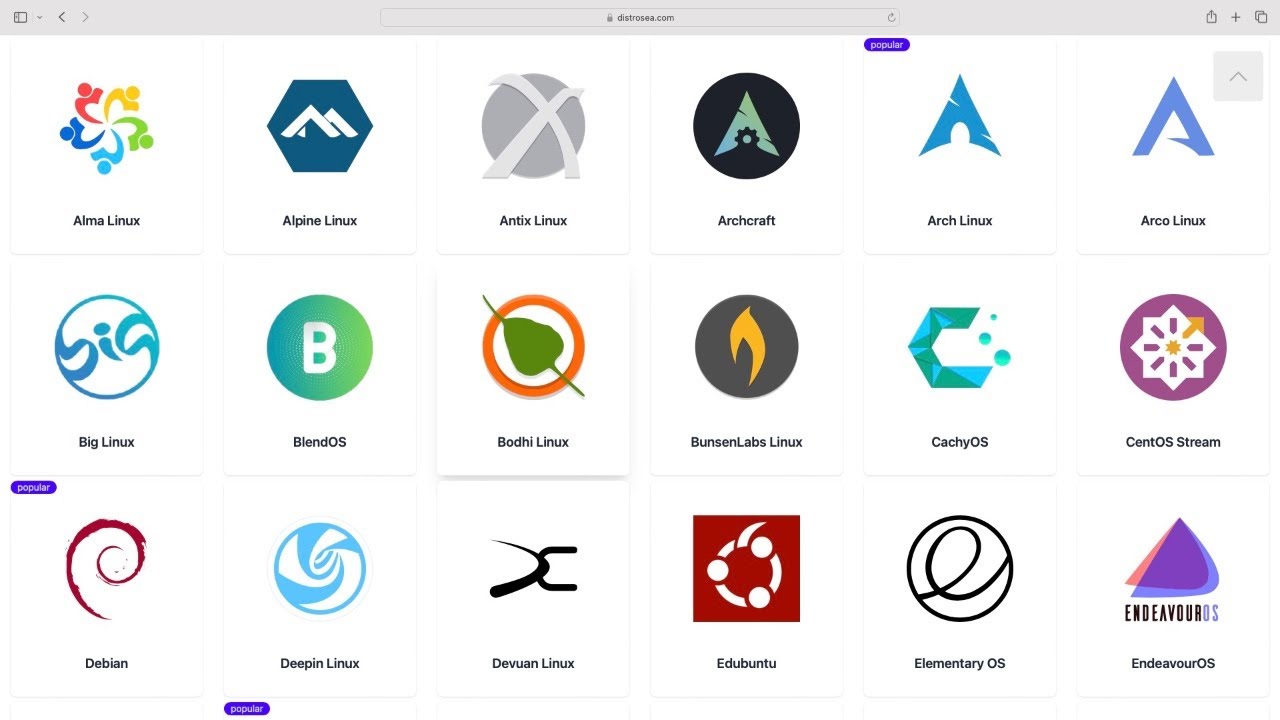Image resolution: width=1280 pixels, height=720 pixels.
Task: Select the Devuan Linux black logo
Action: tap(533, 568)
